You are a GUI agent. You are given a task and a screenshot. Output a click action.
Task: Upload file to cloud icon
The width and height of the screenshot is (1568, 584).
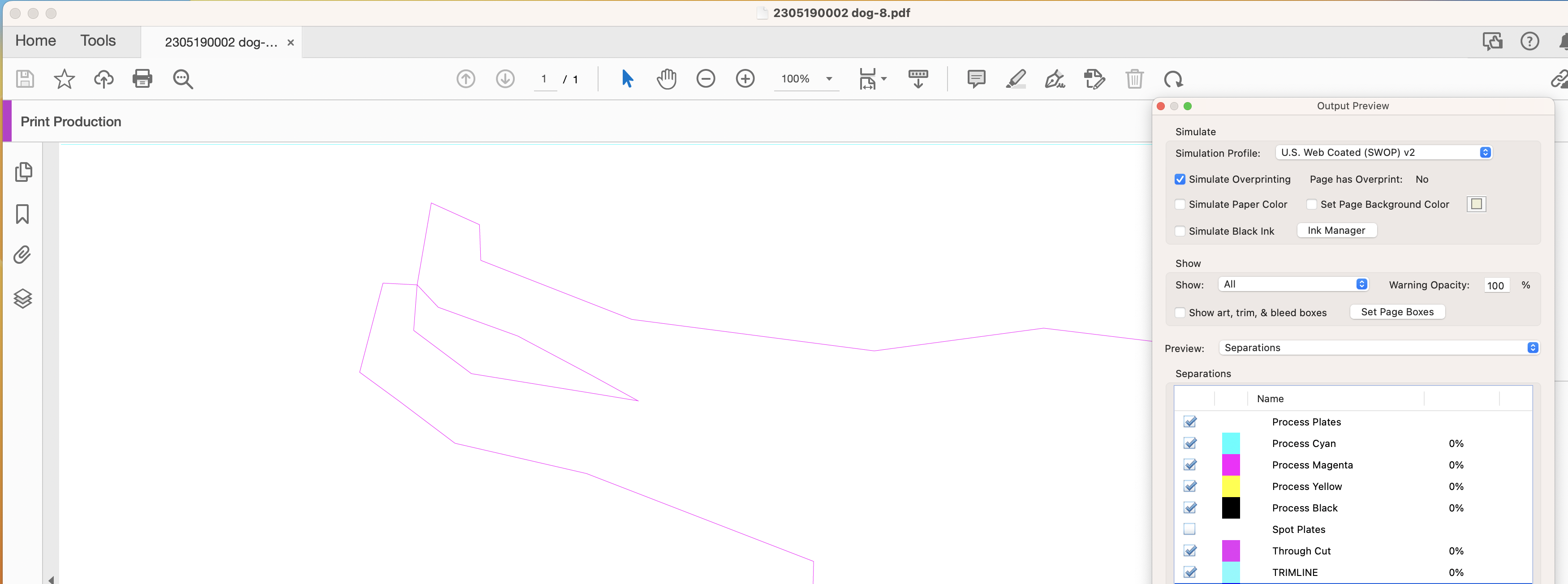pyautogui.click(x=103, y=79)
